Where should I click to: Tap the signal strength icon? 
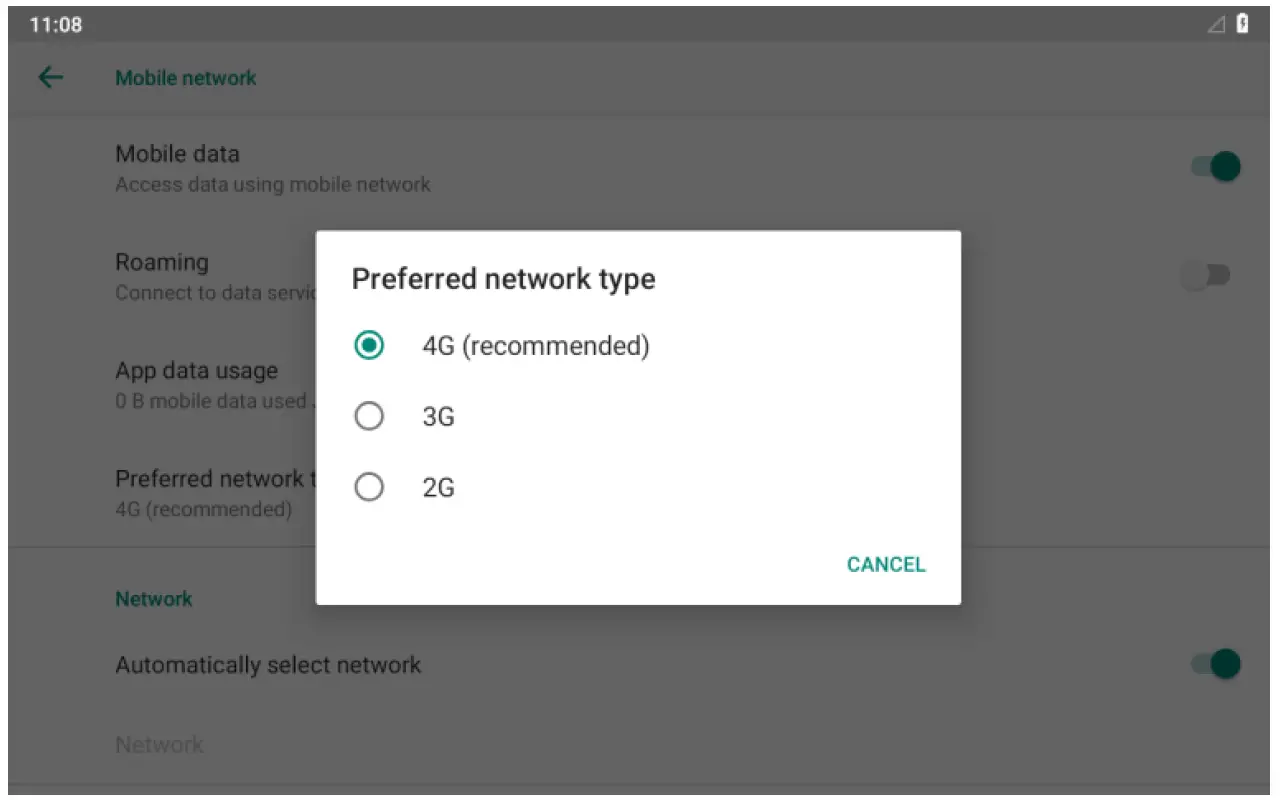click(x=1217, y=25)
